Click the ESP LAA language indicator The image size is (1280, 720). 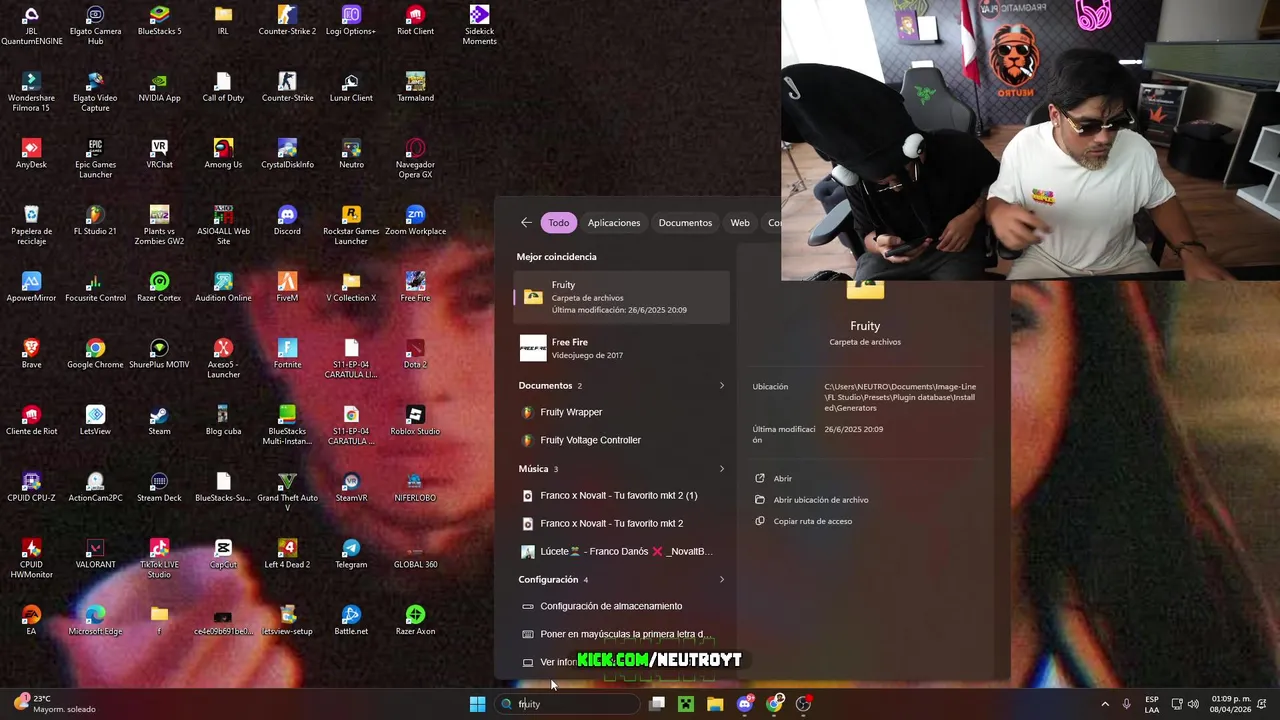coord(1152,704)
